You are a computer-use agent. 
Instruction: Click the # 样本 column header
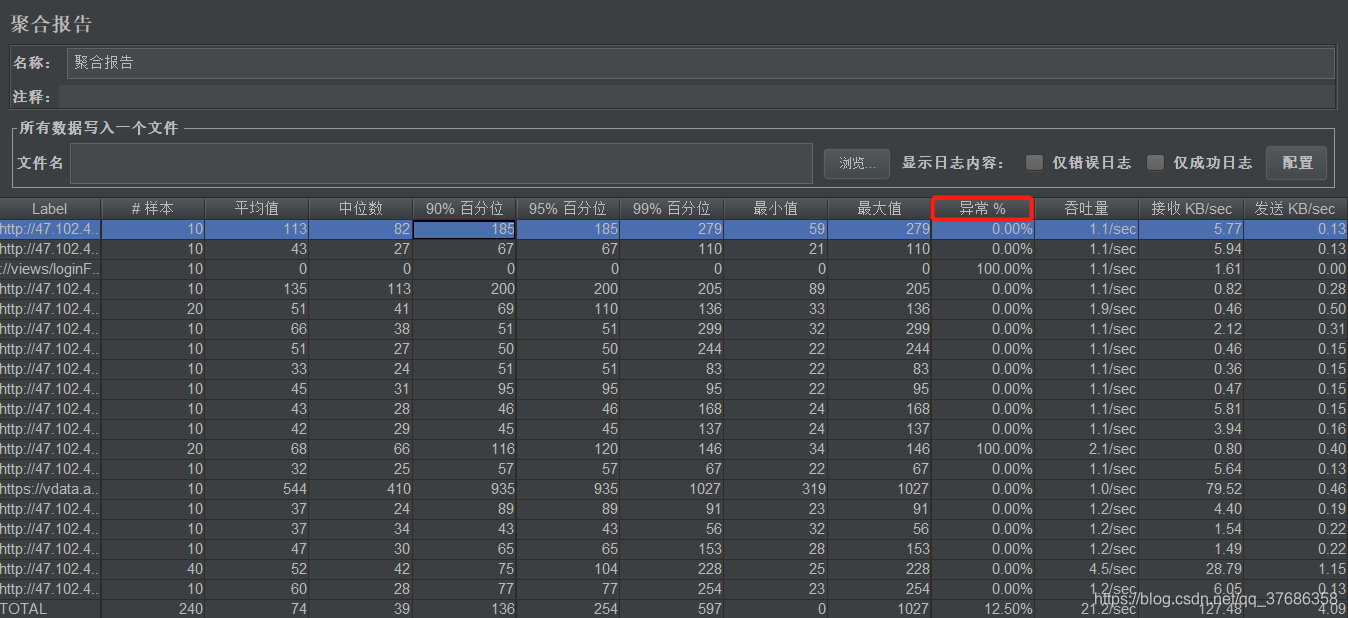(x=153, y=209)
